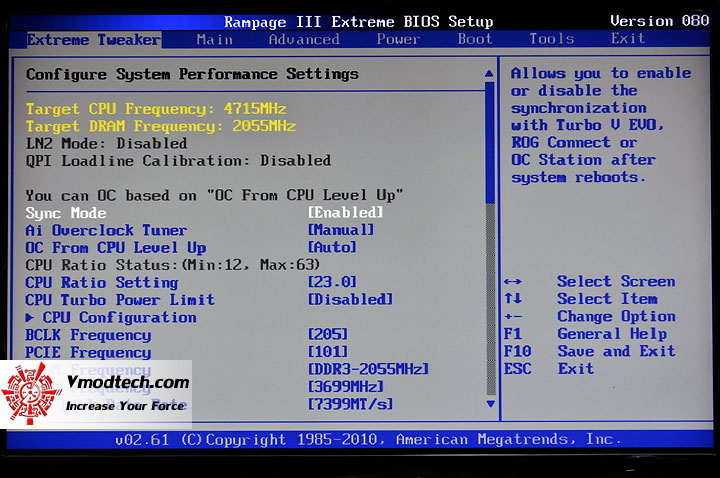Click ESC Exit entry
The image size is (720, 478).
pos(549,369)
